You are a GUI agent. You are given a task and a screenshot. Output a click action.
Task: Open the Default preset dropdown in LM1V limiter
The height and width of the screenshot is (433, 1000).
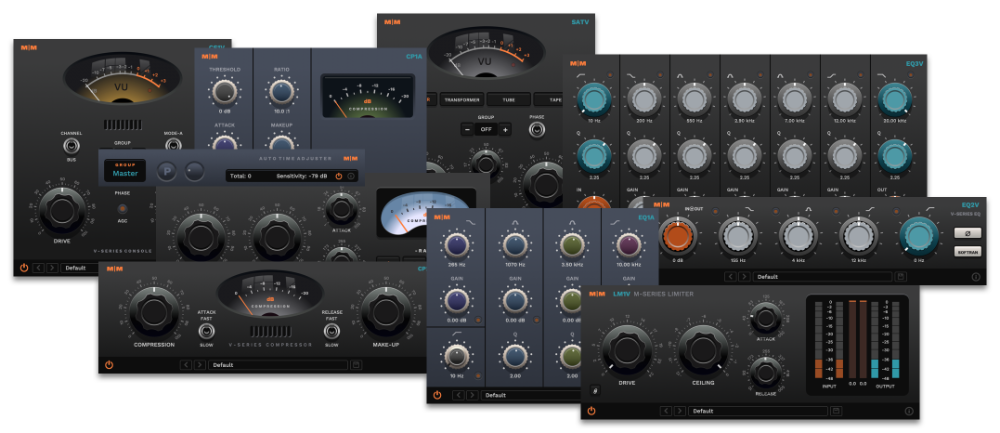758,411
